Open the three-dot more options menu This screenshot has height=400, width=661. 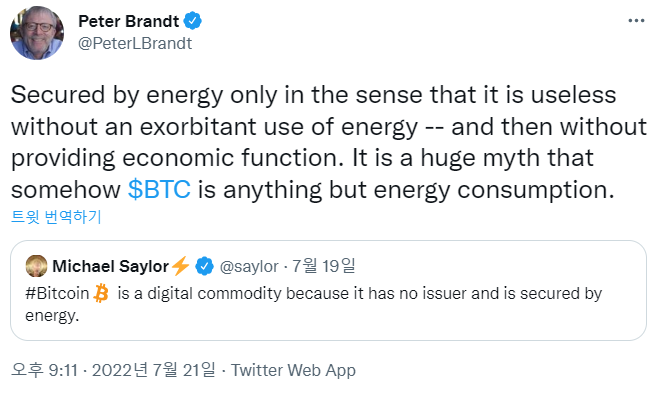[x=636, y=21]
